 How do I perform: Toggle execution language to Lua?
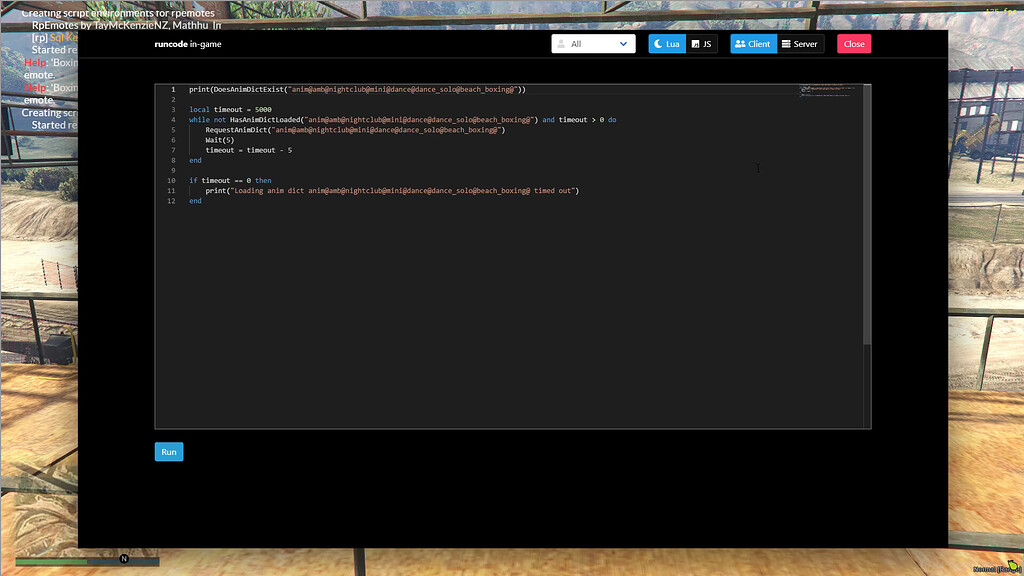pos(666,44)
